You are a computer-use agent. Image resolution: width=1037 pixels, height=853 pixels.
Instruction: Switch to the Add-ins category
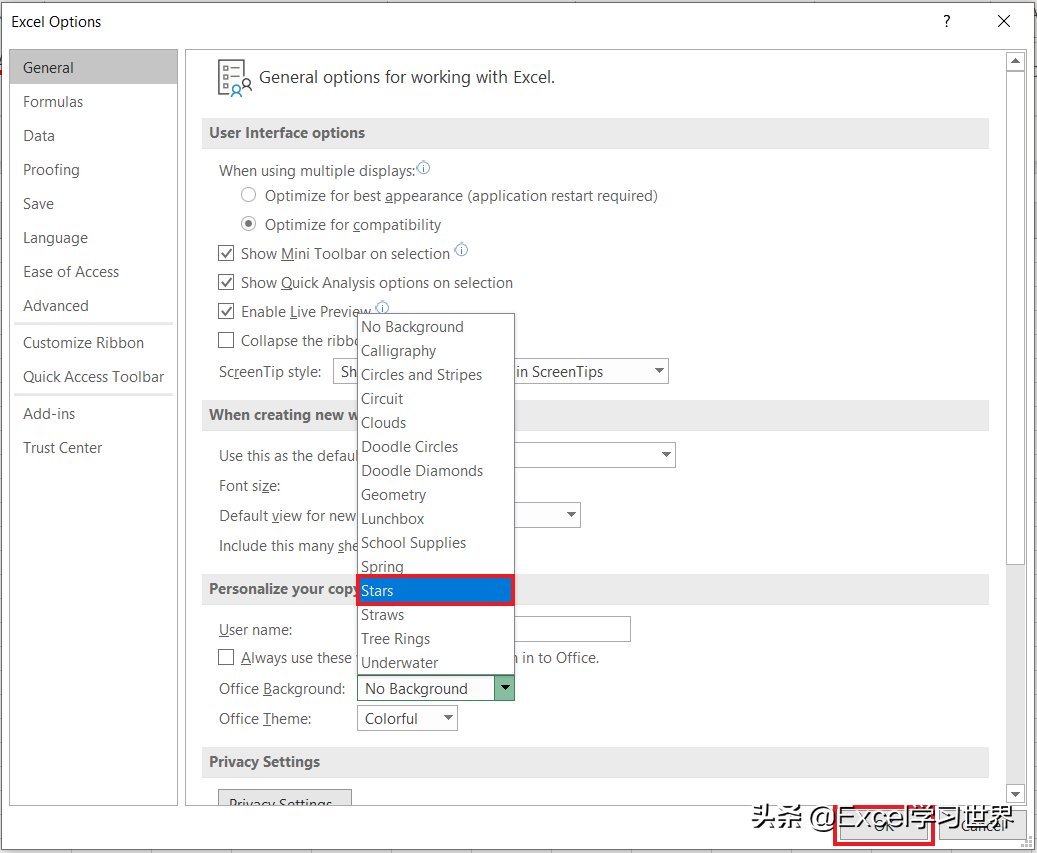tap(94, 414)
